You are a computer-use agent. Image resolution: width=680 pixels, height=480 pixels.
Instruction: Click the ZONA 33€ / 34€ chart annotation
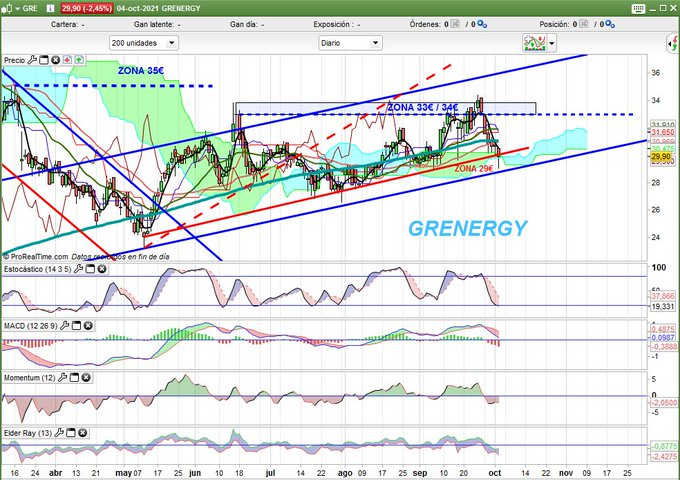(x=423, y=107)
